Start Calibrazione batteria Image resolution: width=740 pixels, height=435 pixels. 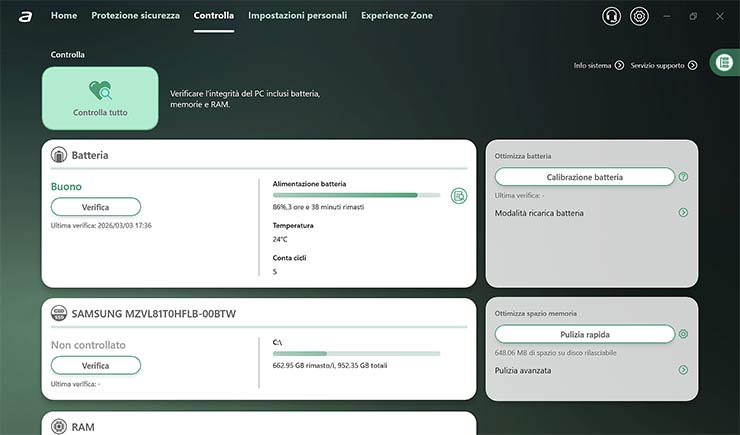click(585, 177)
